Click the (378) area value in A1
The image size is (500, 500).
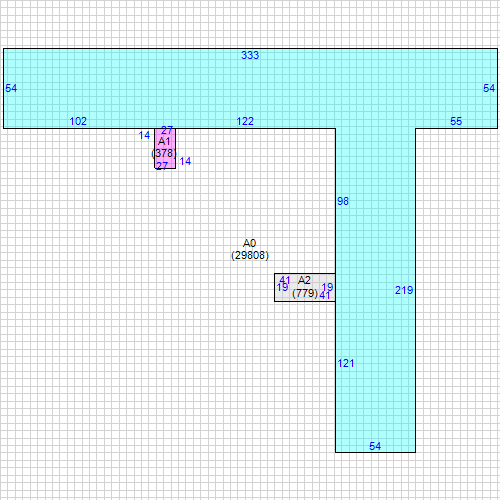(x=164, y=153)
